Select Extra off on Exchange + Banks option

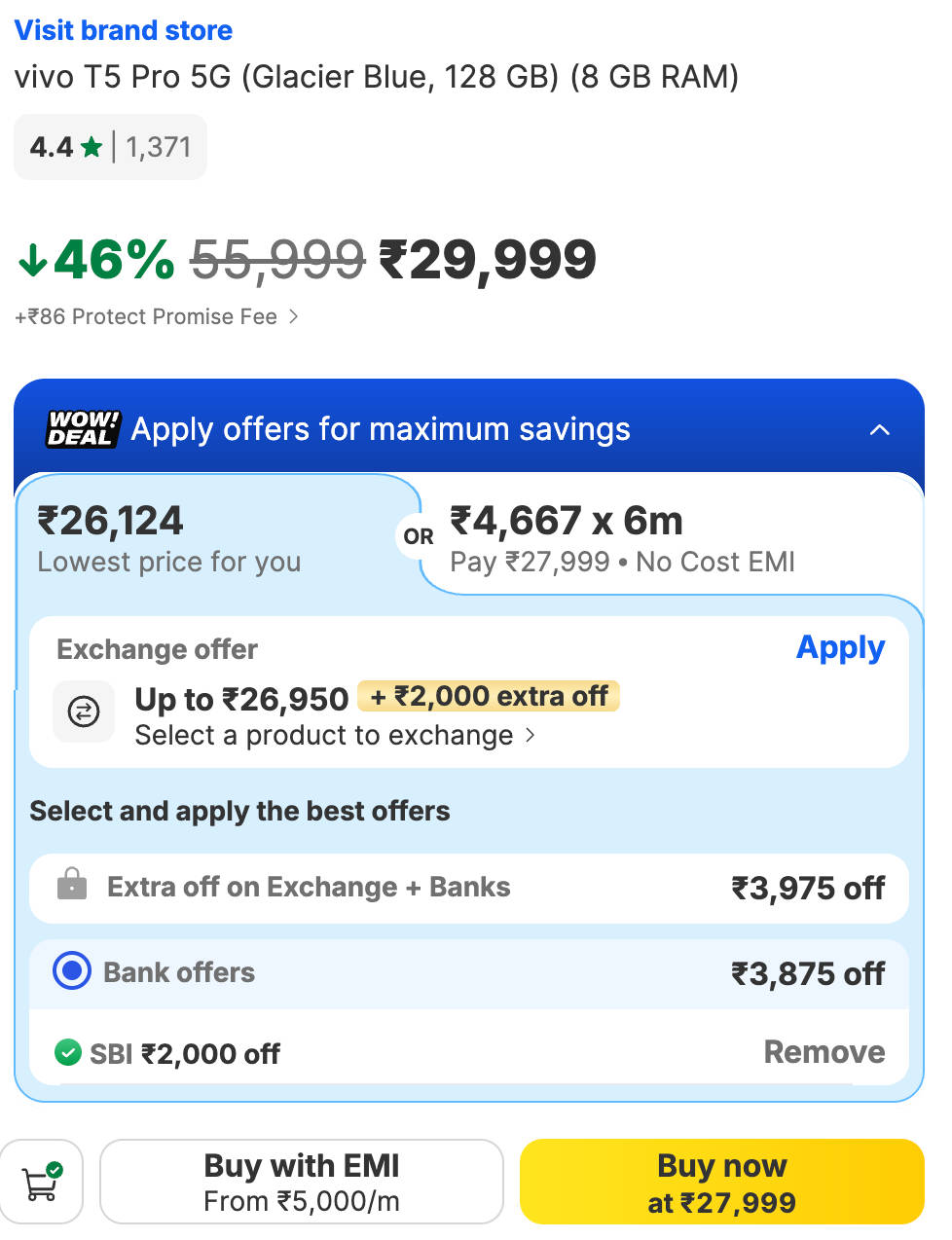pyautogui.click(x=469, y=888)
